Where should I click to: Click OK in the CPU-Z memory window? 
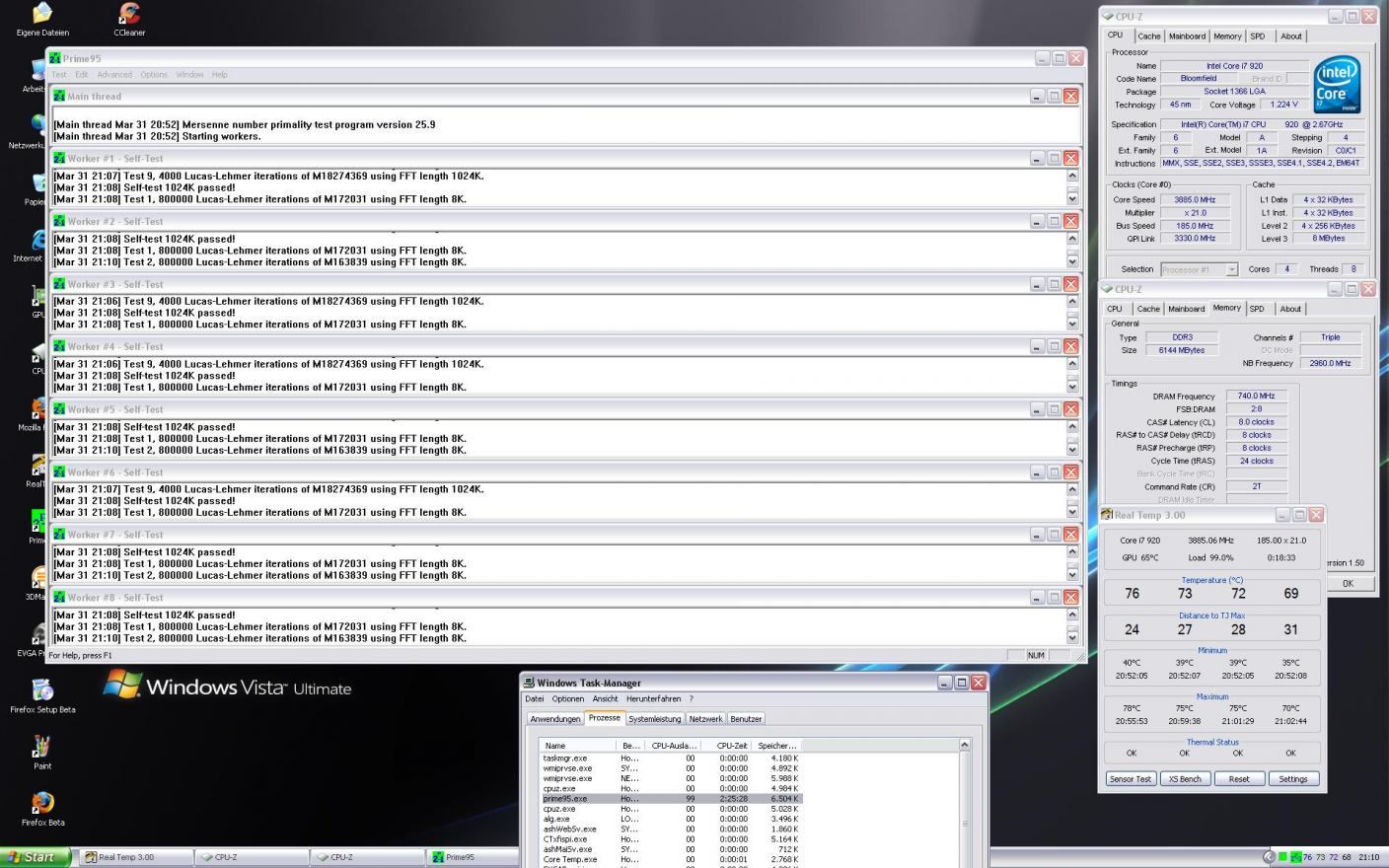point(1348,583)
